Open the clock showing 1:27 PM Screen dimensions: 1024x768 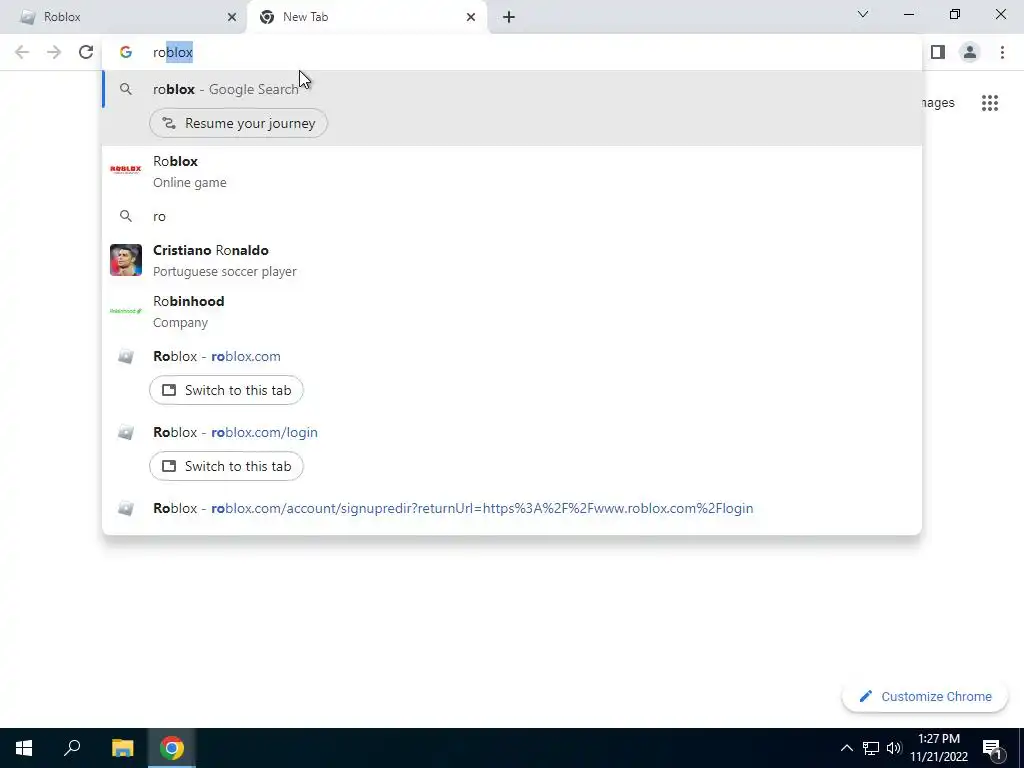(939, 748)
